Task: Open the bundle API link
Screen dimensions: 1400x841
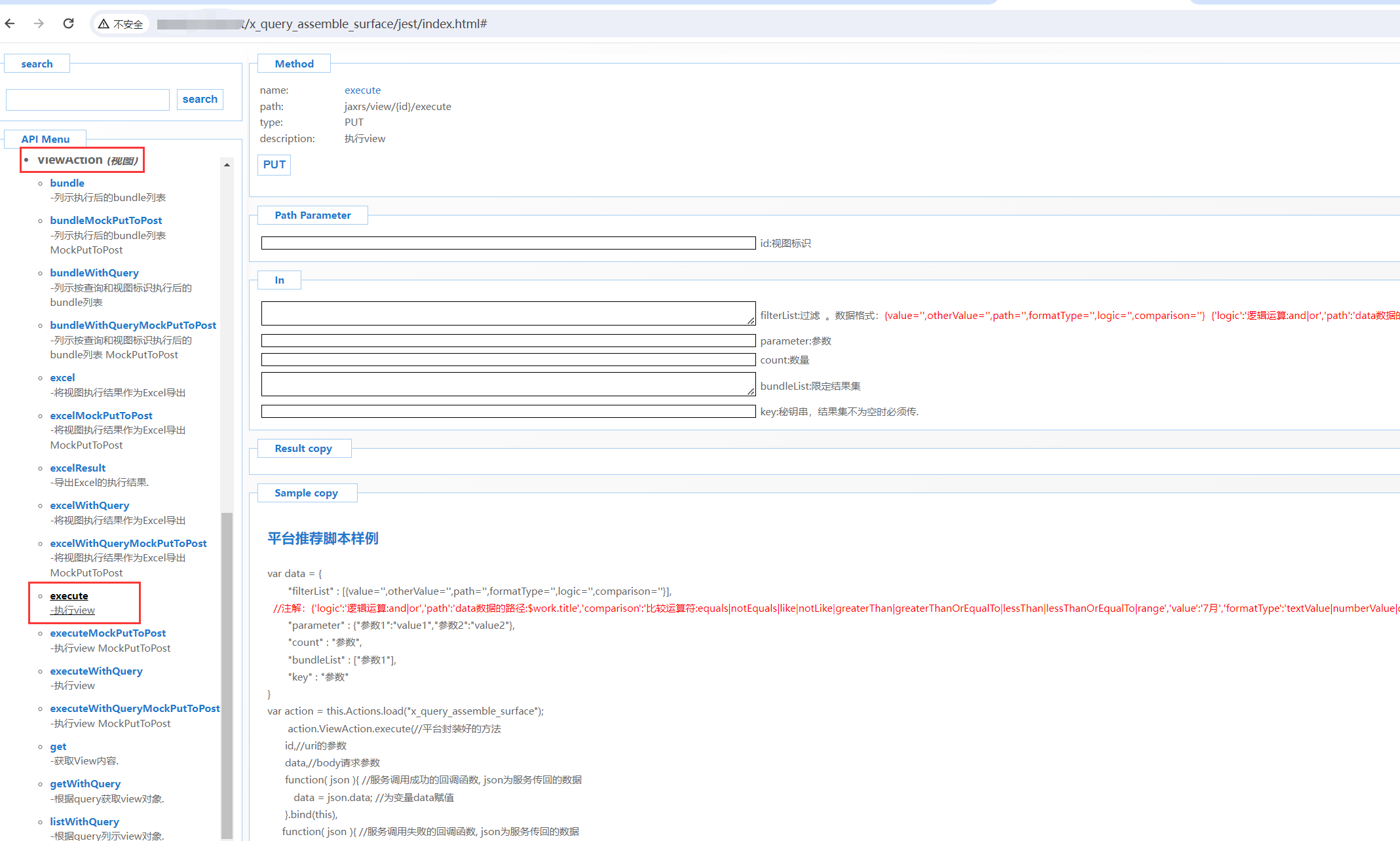Action: coord(67,183)
